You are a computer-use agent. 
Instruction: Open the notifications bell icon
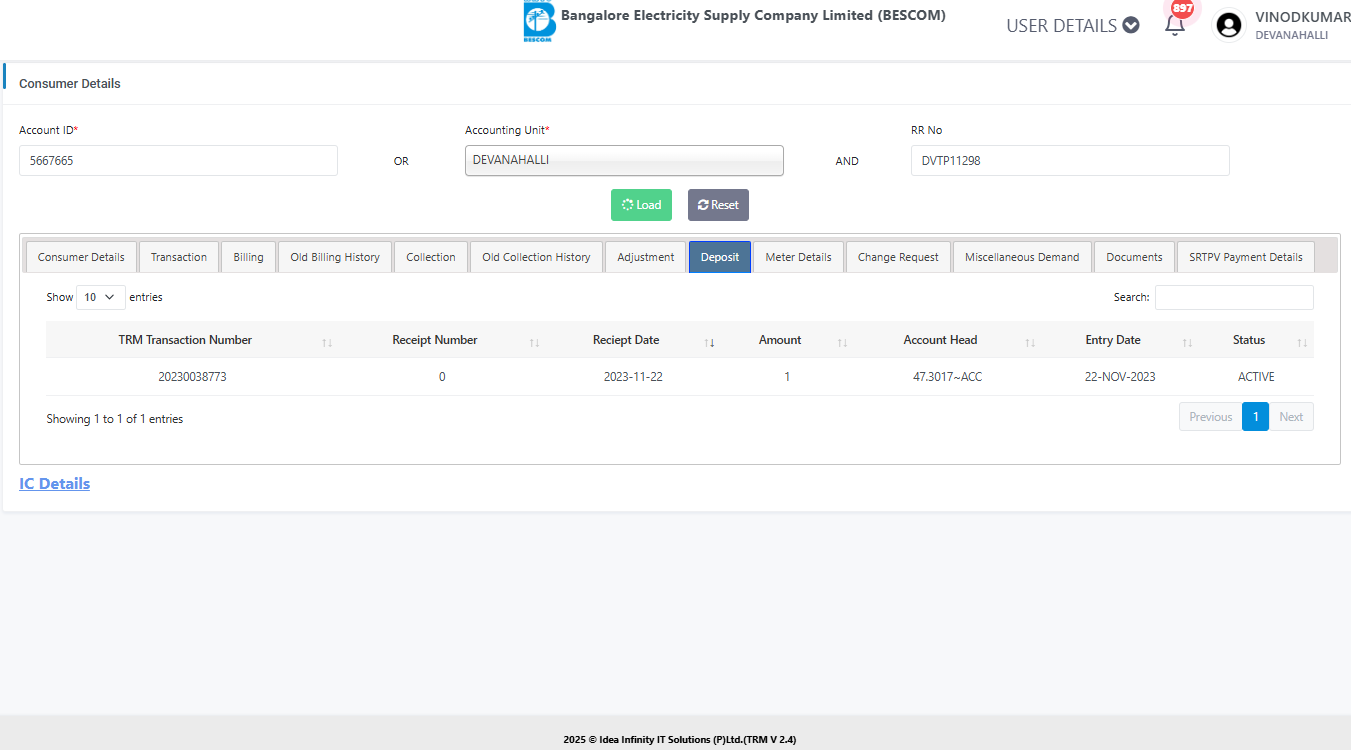pyautogui.click(x=1175, y=26)
